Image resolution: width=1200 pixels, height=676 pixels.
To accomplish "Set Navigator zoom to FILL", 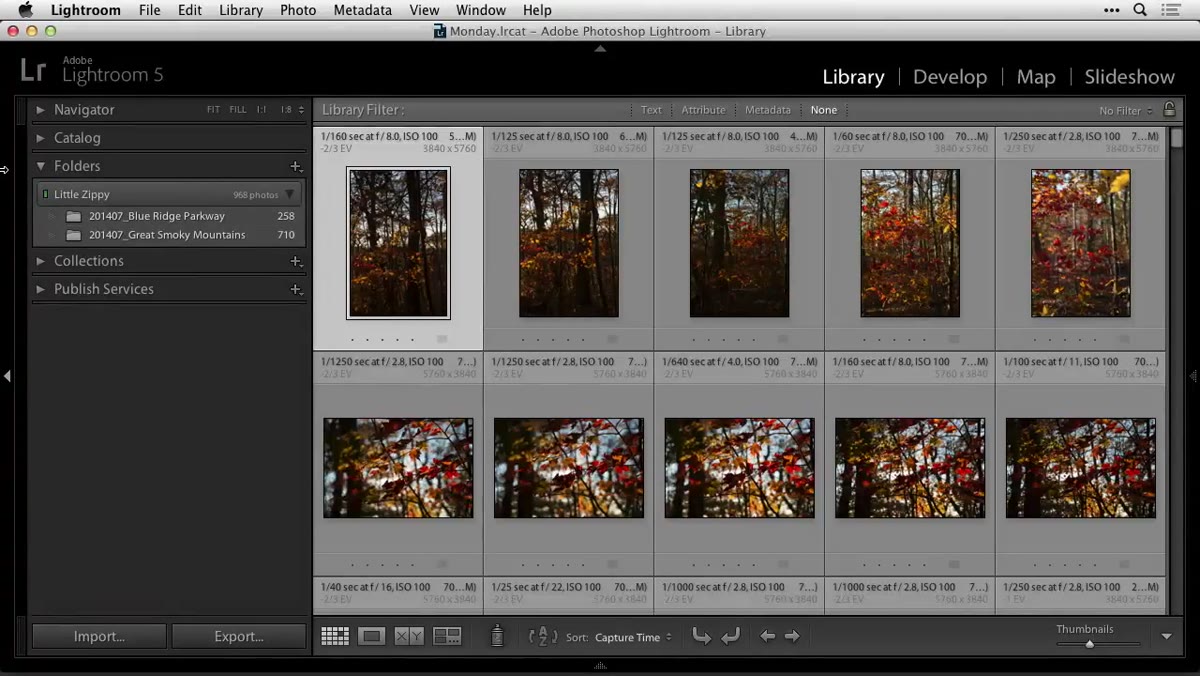I will (x=237, y=110).
